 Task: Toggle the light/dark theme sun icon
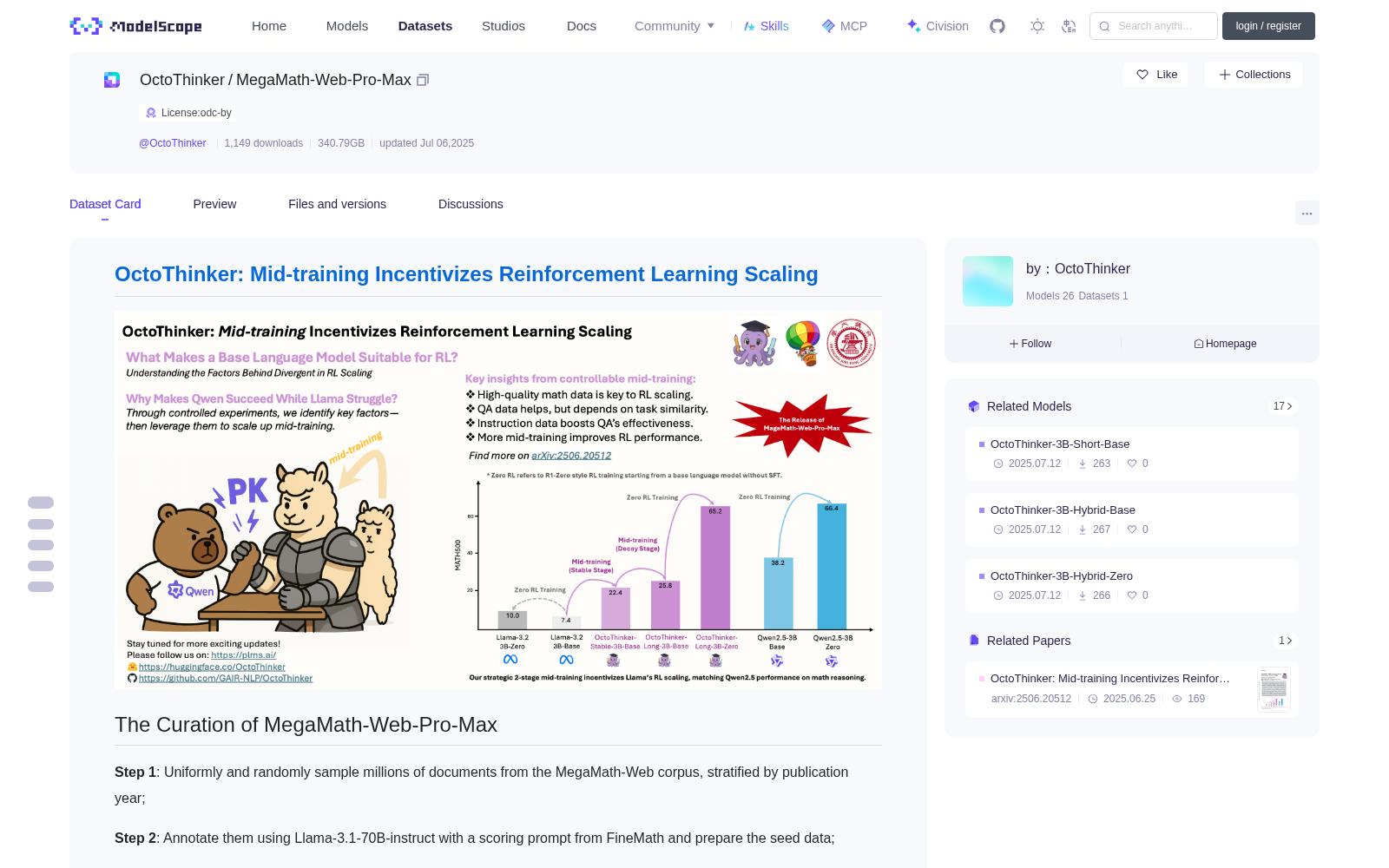pyautogui.click(x=1037, y=26)
